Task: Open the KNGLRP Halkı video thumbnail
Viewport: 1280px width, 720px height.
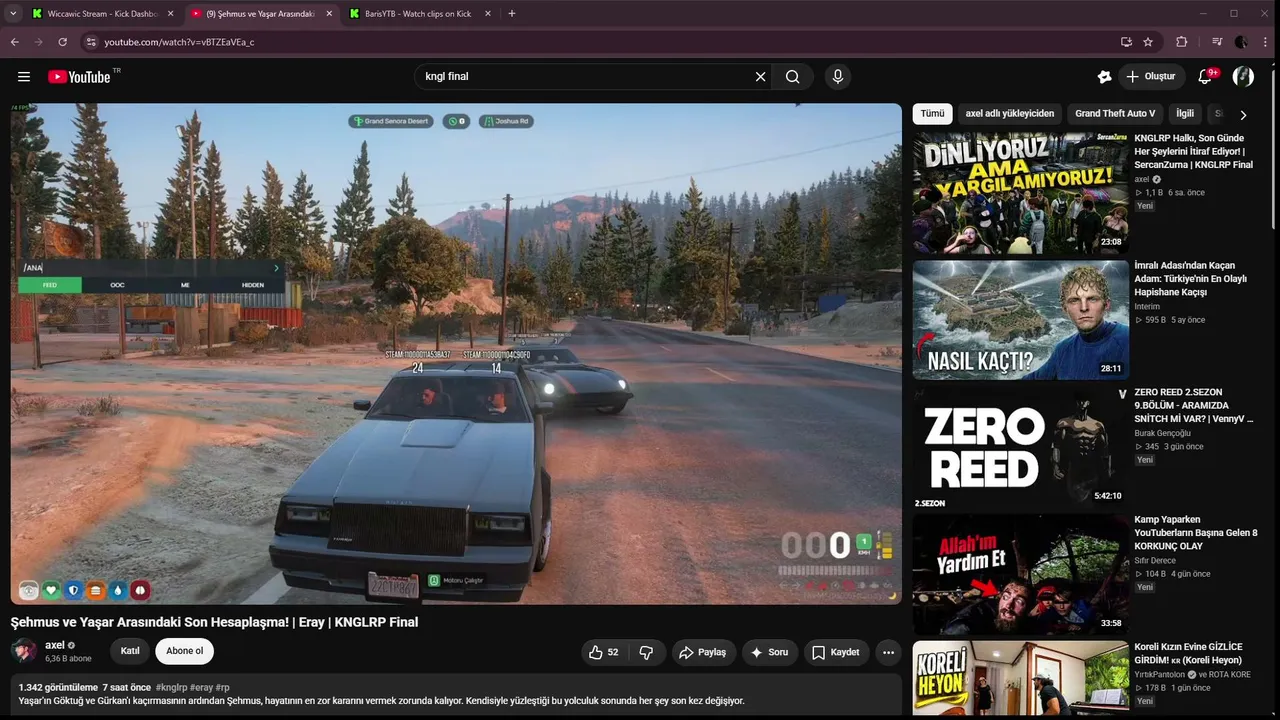Action: [x=1020, y=192]
